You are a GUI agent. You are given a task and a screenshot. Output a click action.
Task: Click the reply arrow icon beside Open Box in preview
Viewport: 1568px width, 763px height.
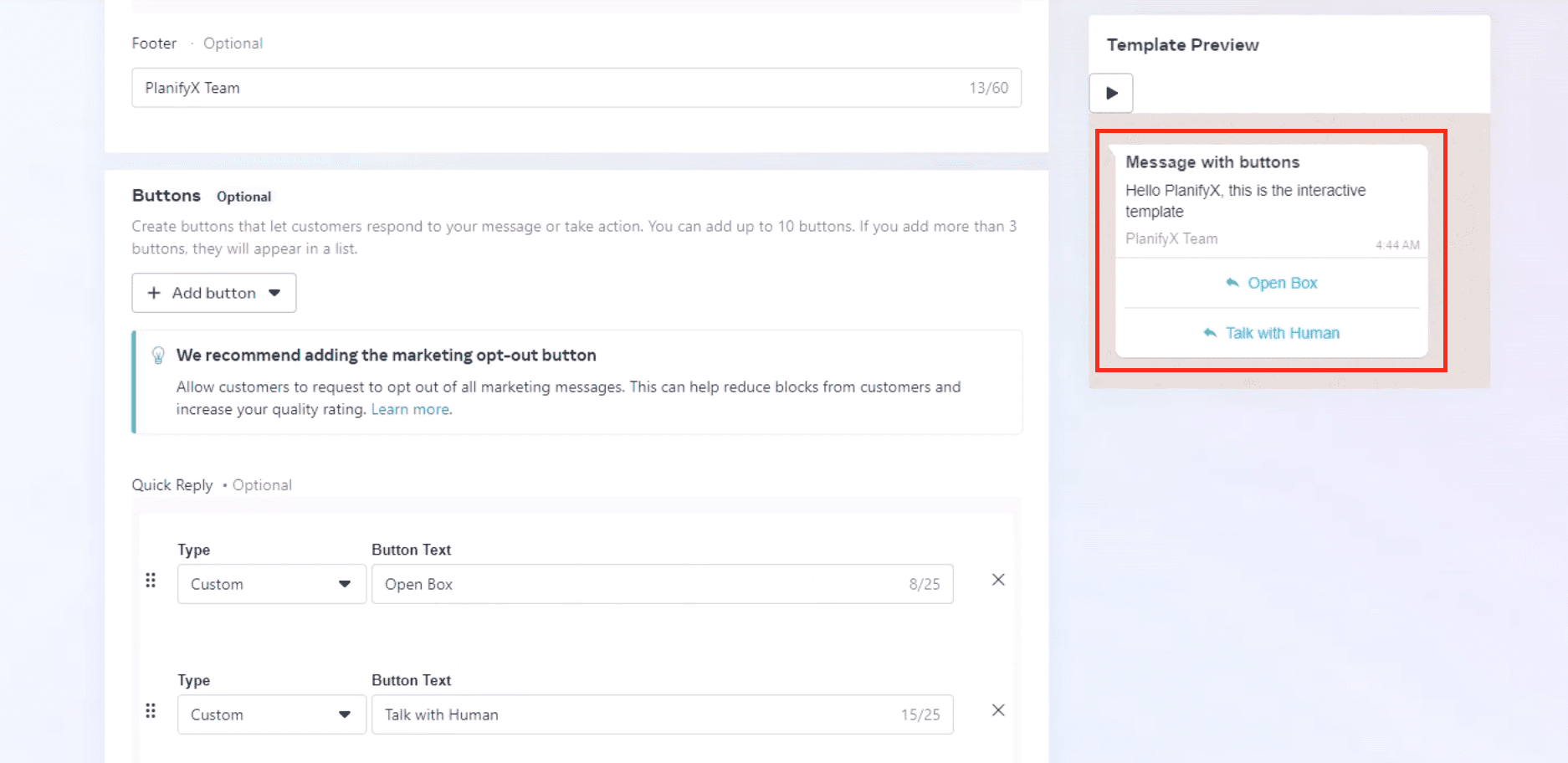[x=1232, y=283]
